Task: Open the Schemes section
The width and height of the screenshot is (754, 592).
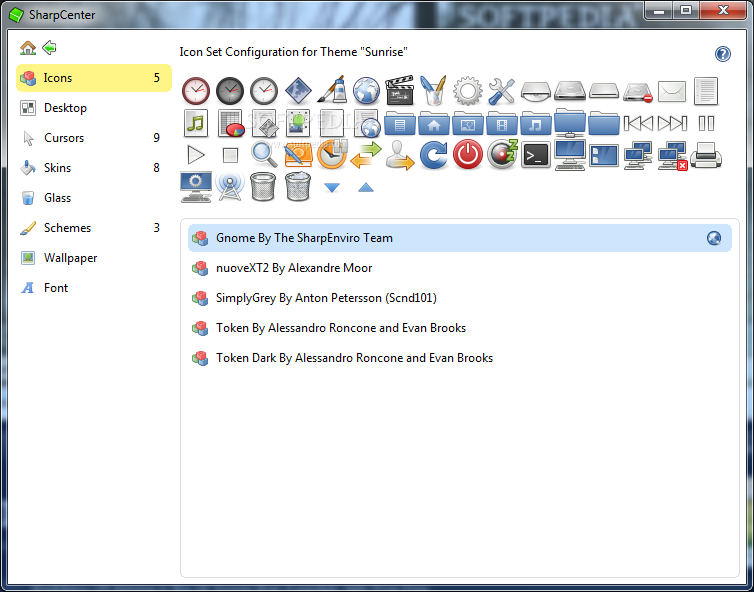Action: point(94,228)
